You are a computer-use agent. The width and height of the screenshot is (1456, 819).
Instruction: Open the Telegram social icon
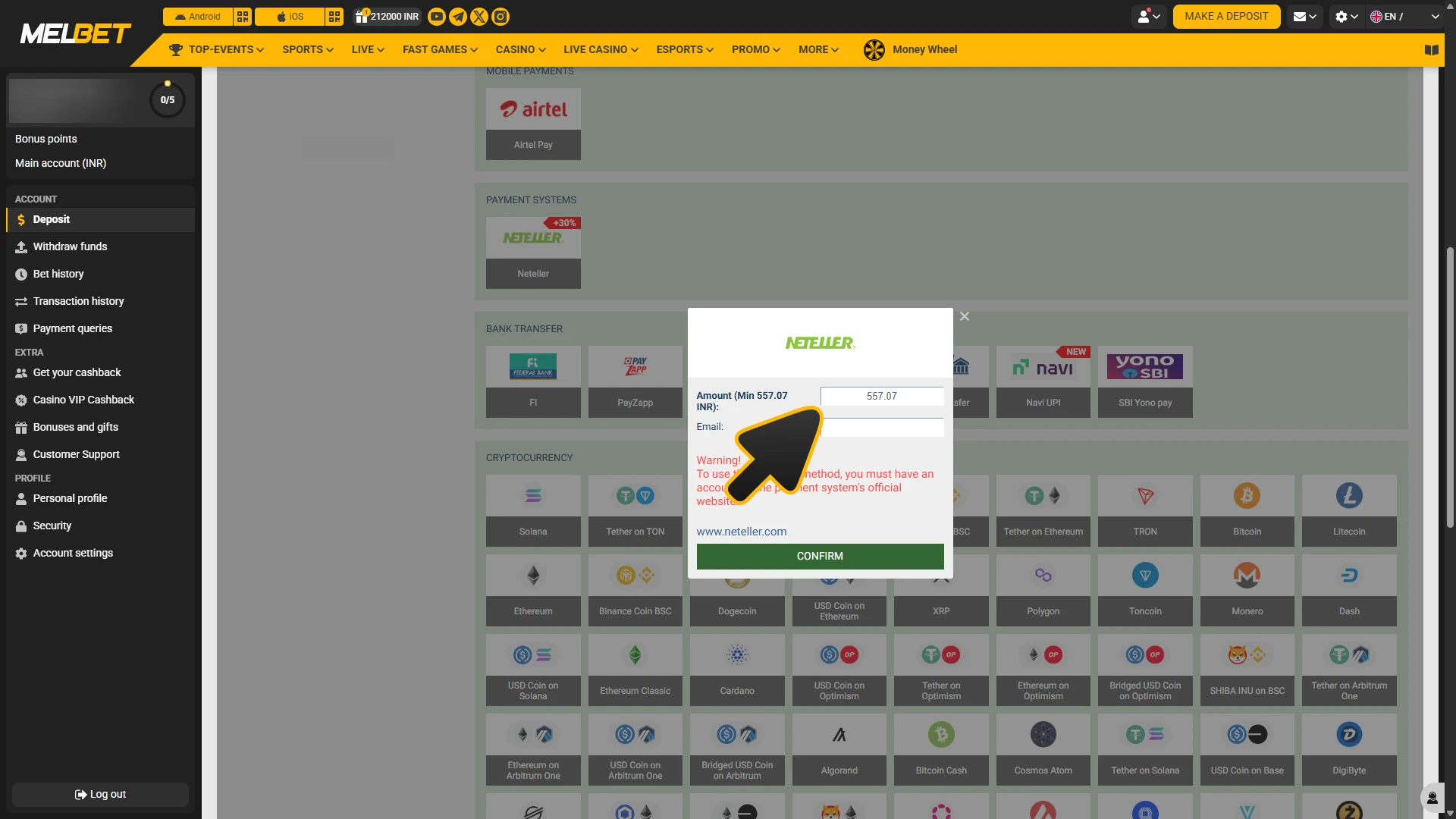pos(458,17)
